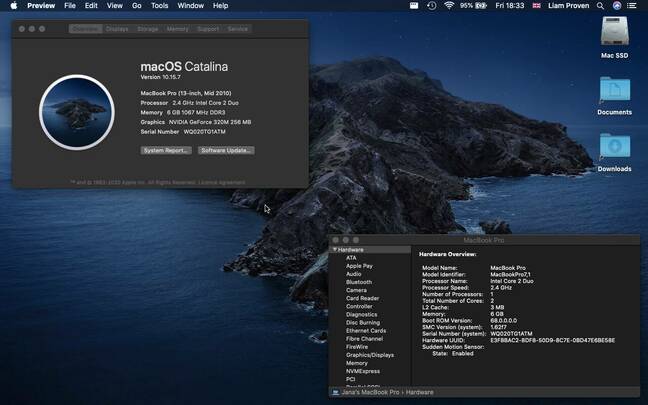Viewport: 648px width, 405px height.
Task: Click NVIDIA GeForce 320M graphics text
Action: 210,122
